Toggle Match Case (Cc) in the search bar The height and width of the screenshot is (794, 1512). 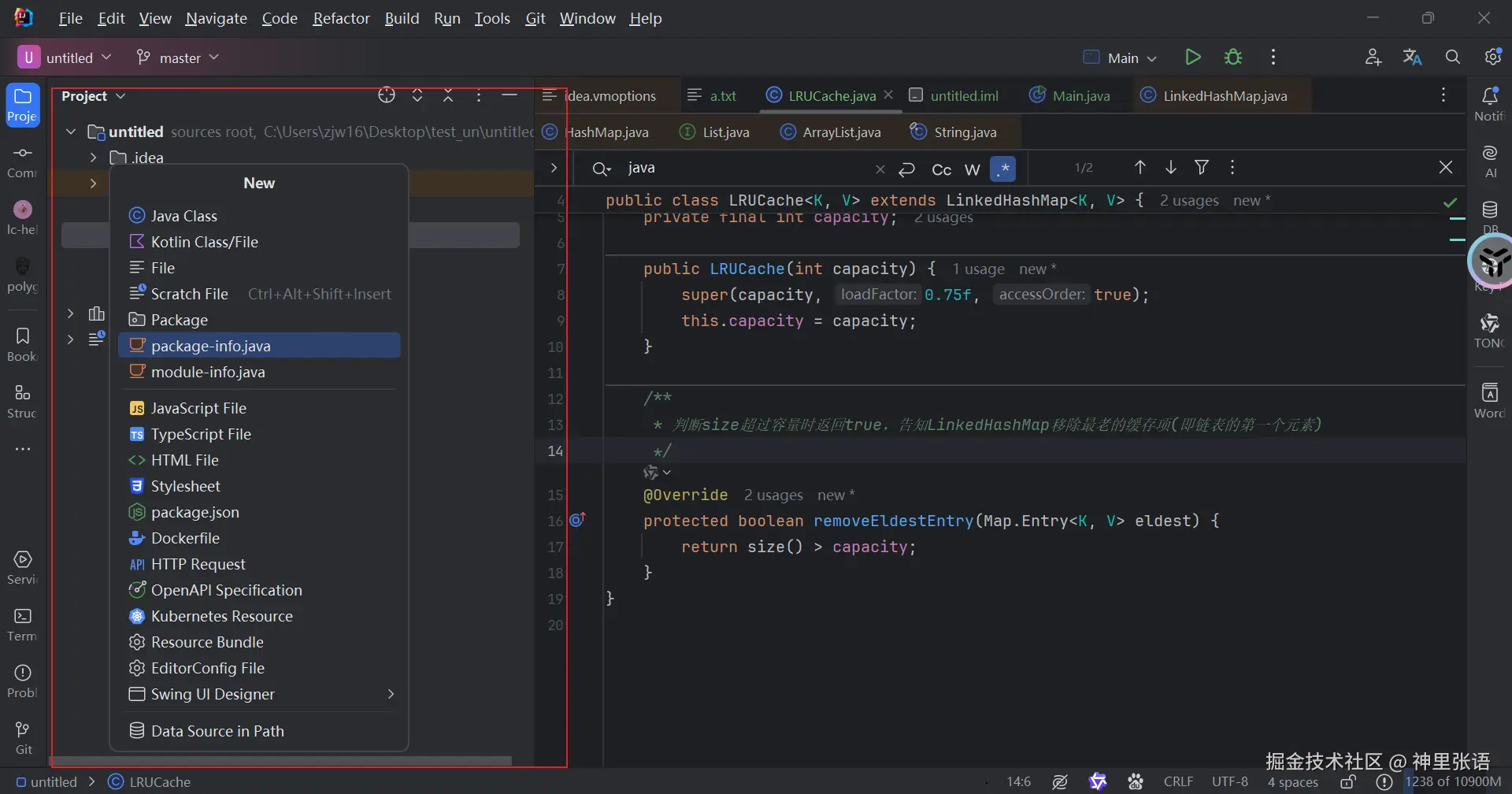click(941, 169)
